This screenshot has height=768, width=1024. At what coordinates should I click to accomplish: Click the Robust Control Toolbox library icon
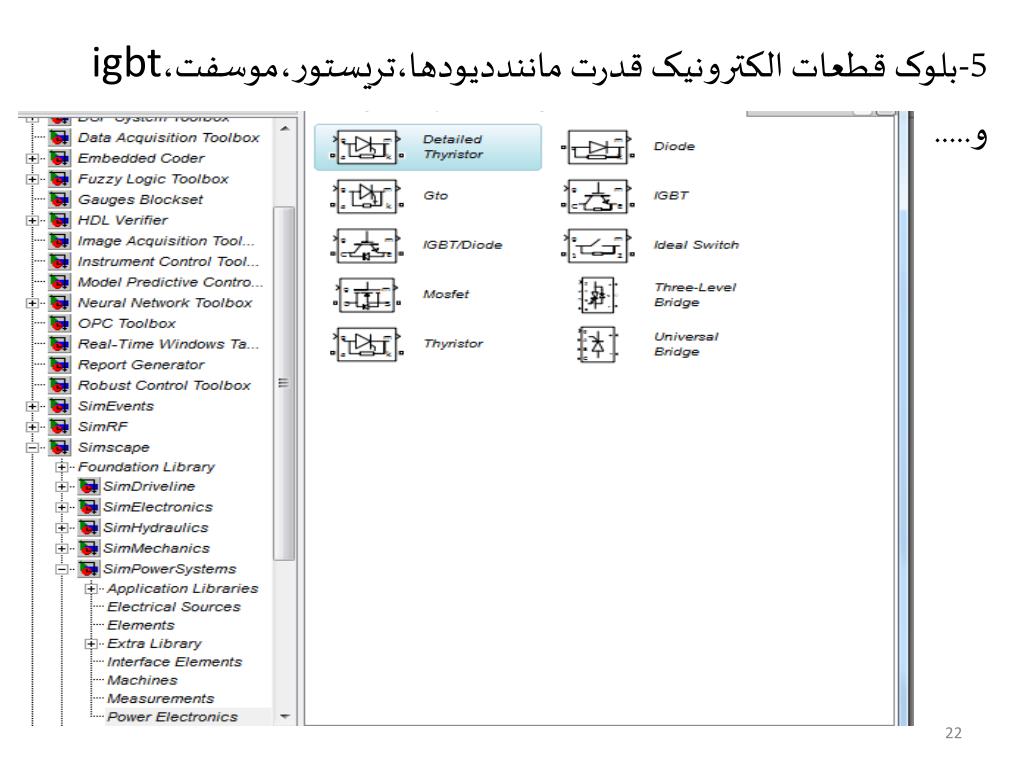click(x=59, y=385)
